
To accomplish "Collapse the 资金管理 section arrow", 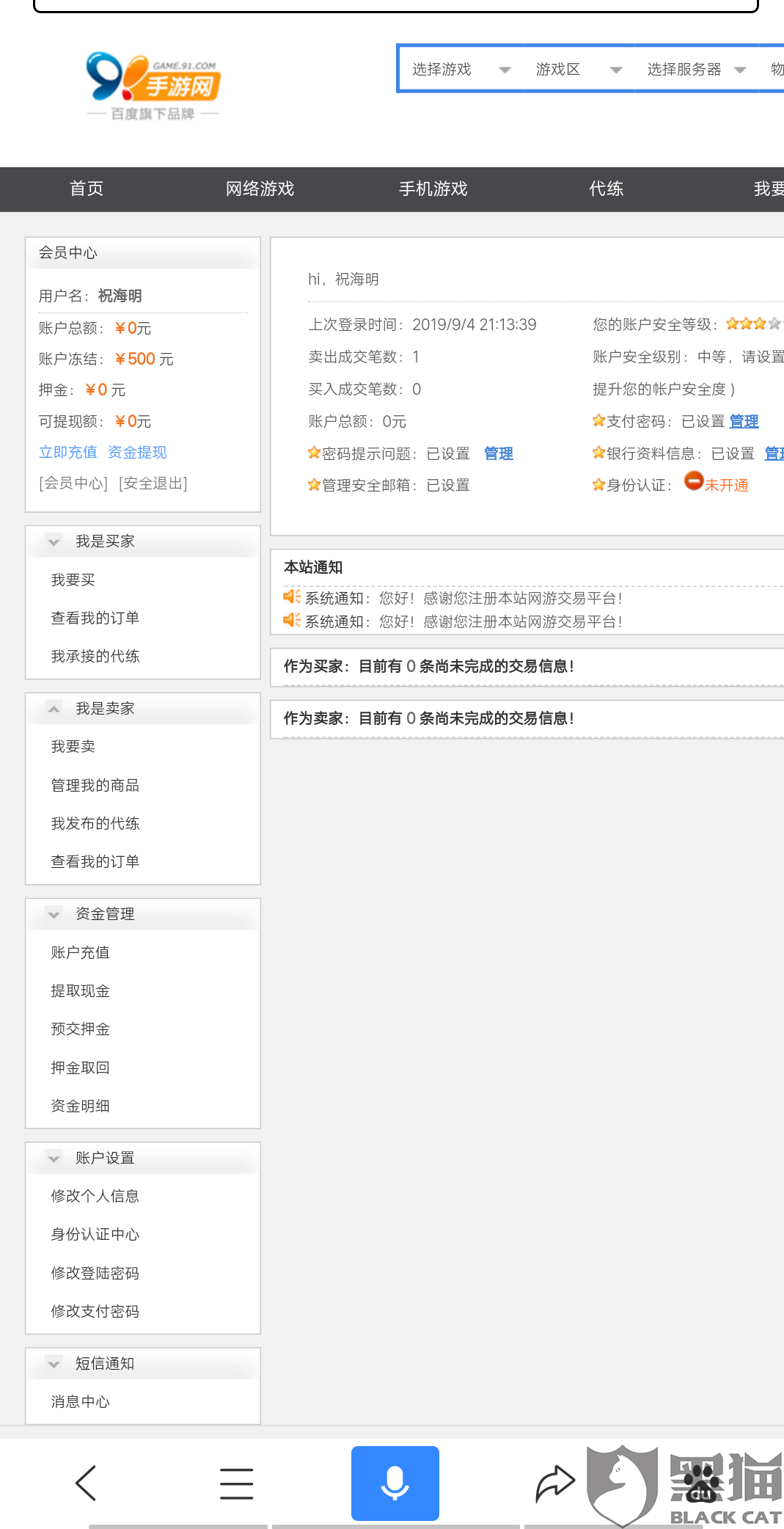I will 54,915.
